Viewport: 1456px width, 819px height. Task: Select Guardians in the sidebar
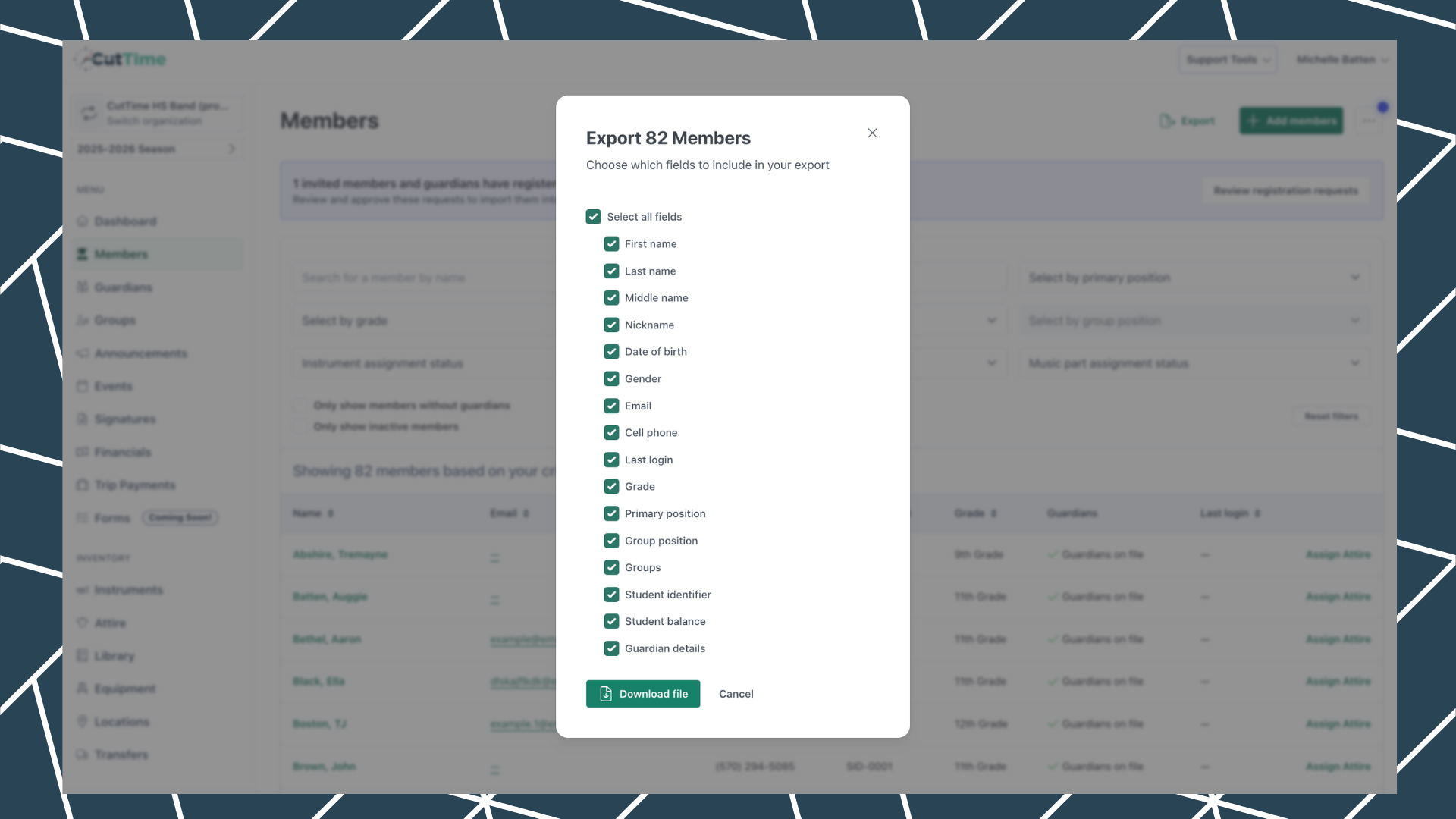124,287
